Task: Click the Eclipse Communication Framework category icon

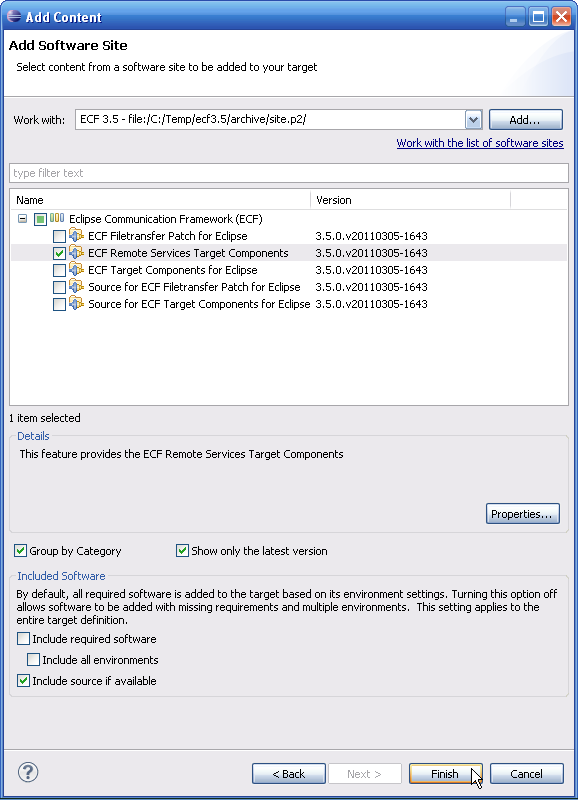Action: pos(57,218)
